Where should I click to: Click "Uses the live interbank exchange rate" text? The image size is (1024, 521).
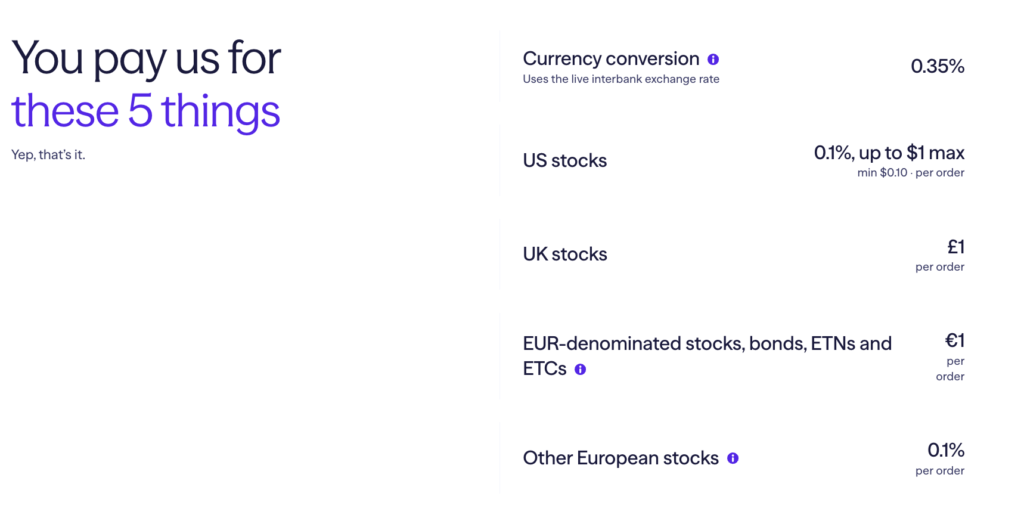[621, 79]
